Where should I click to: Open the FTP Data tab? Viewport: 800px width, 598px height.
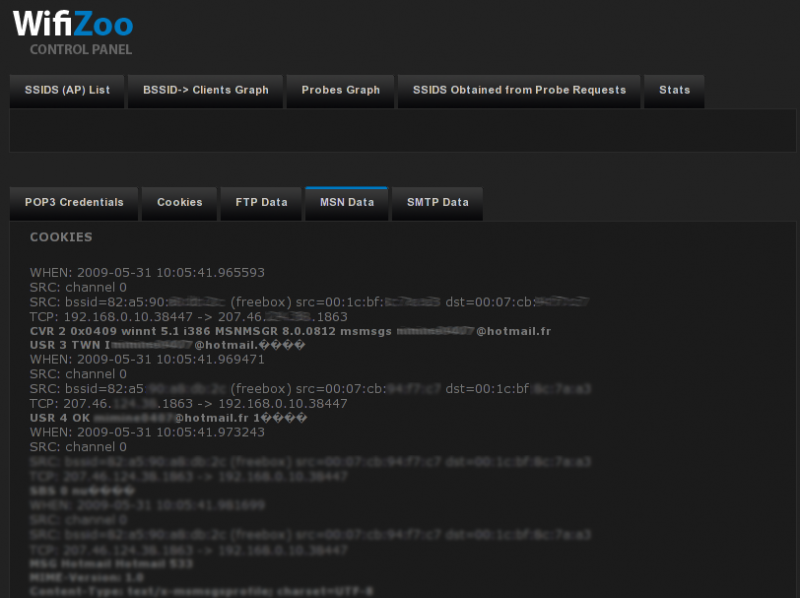[x=261, y=202]
